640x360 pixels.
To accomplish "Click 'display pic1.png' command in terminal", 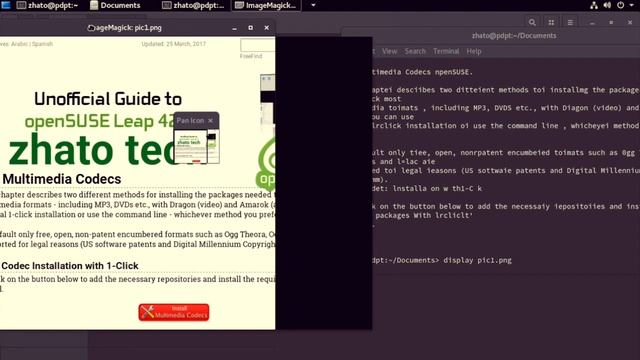I will (x=477, y=260).
